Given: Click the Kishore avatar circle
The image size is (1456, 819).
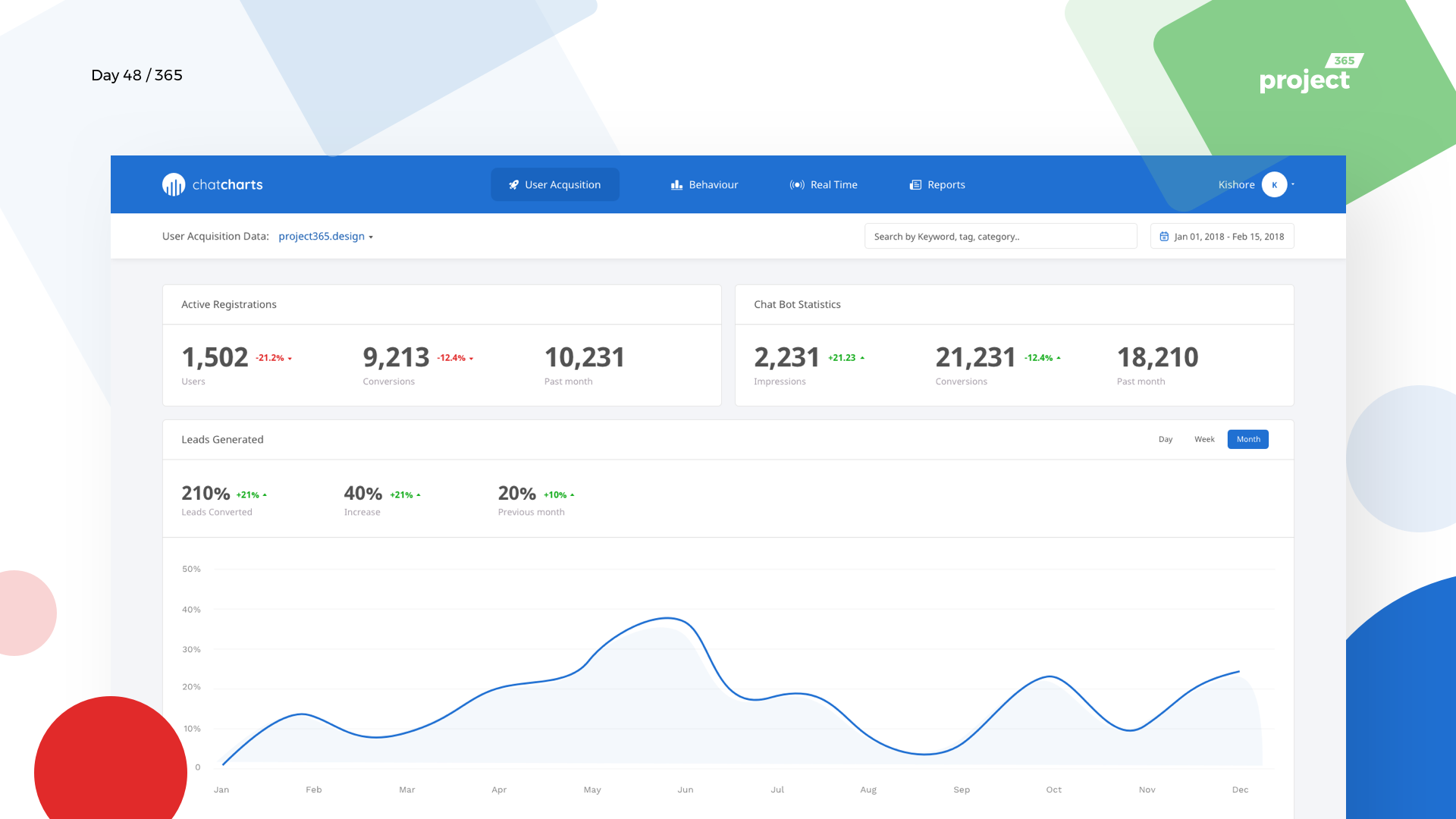Looking at the screenshot, I should click(1274, 184).
